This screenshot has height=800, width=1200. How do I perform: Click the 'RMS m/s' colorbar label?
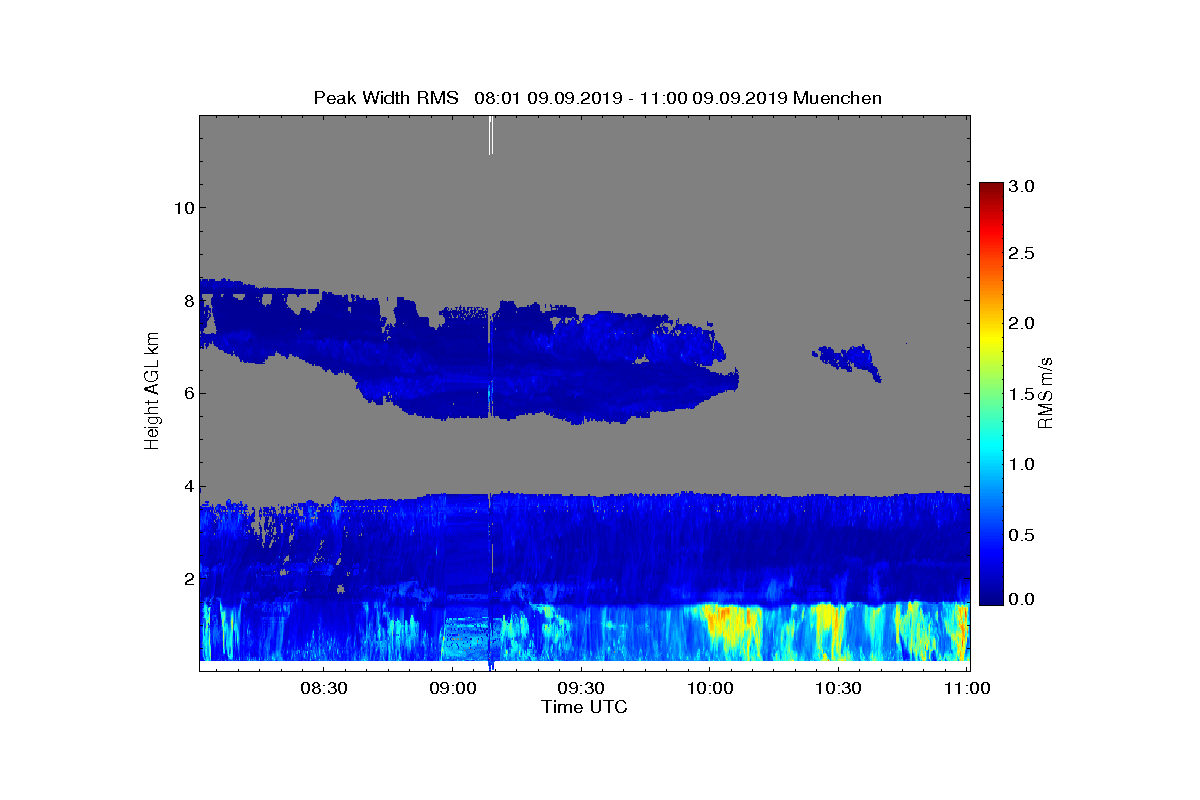point(1045,392)
